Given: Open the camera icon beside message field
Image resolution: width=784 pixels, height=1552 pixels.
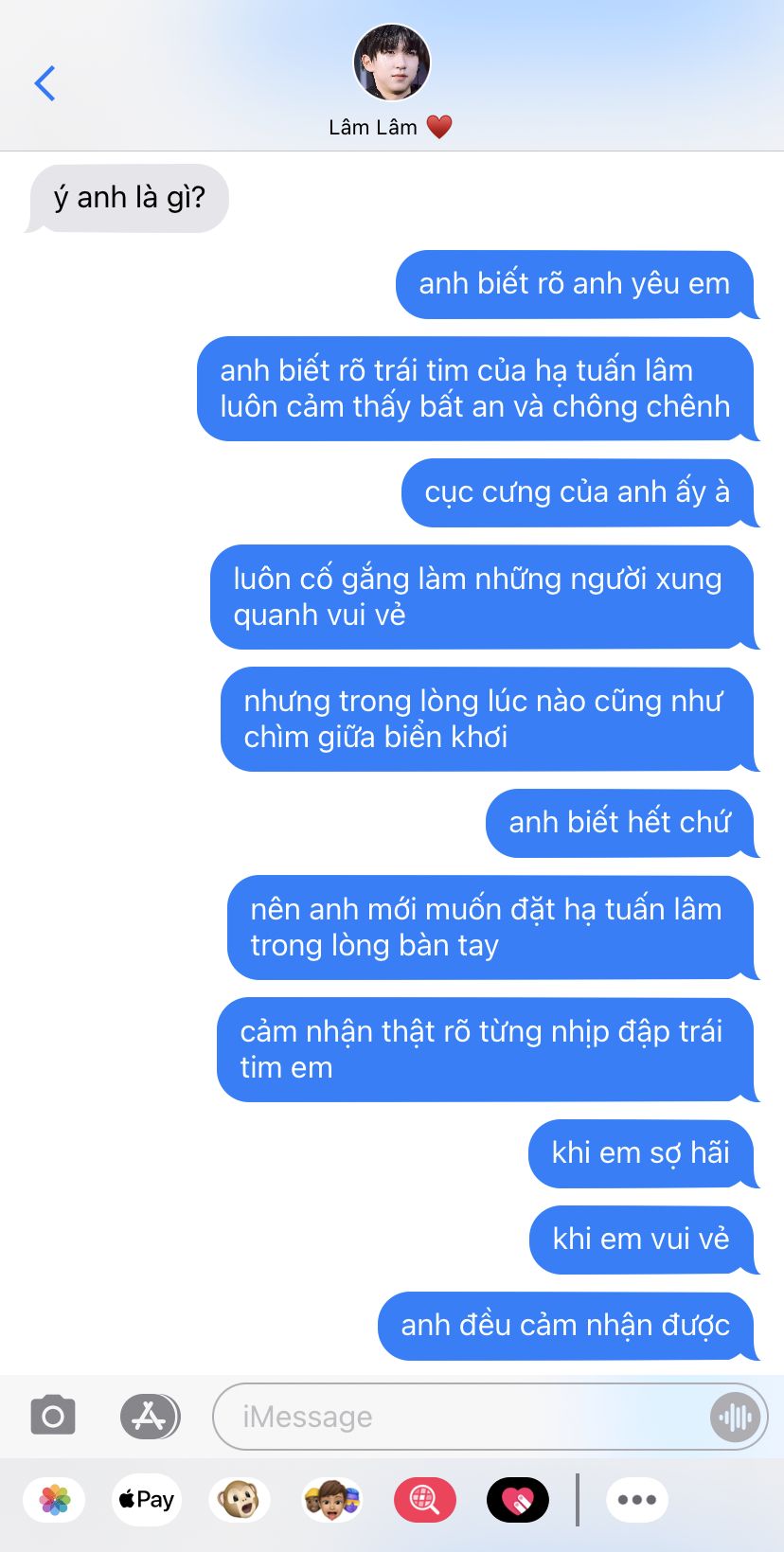Looking at the screenshot, I should [x=53, y=1417].
